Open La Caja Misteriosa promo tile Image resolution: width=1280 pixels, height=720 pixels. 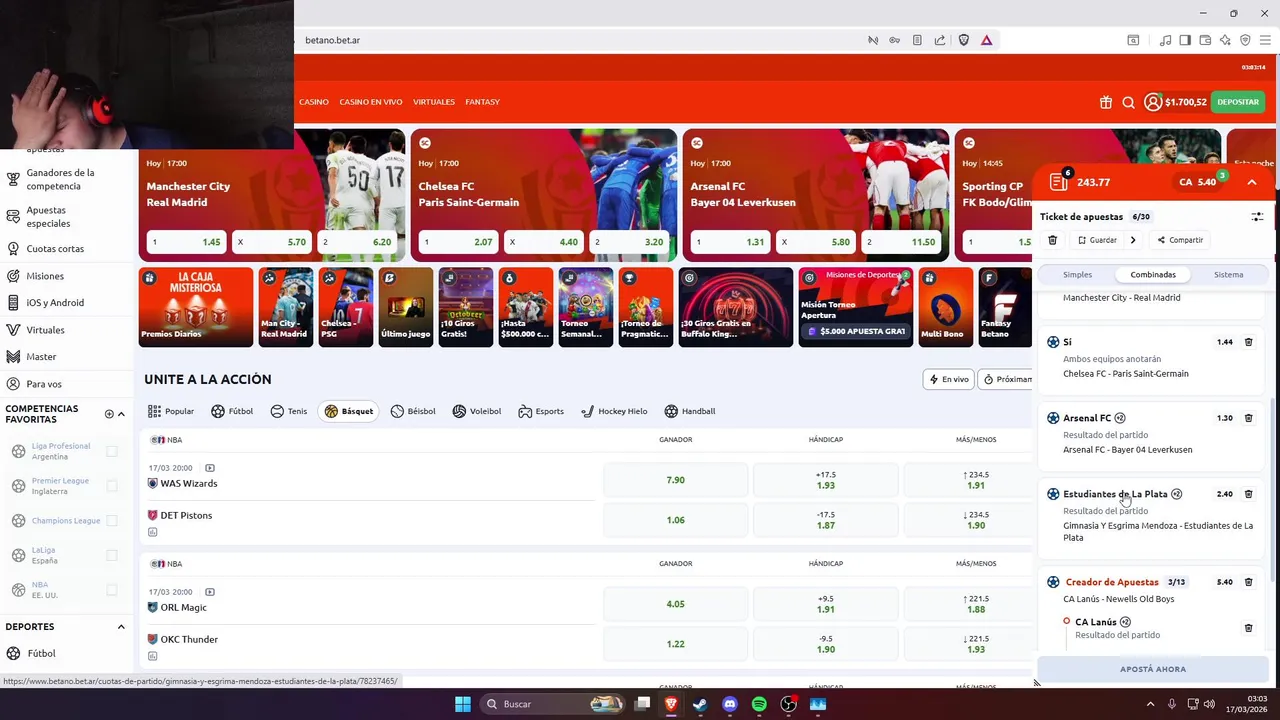click(x=196, y=307)
